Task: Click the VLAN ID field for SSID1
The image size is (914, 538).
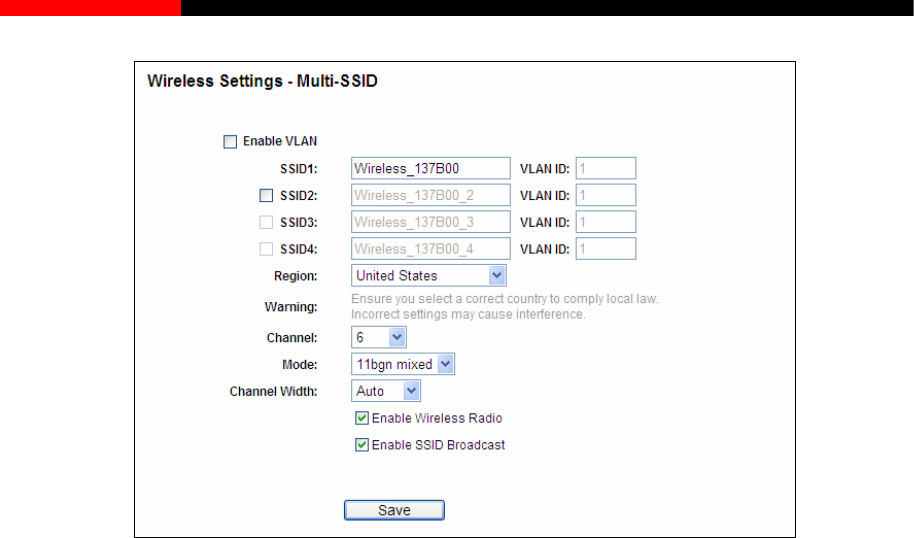Action: coord(606,168)
